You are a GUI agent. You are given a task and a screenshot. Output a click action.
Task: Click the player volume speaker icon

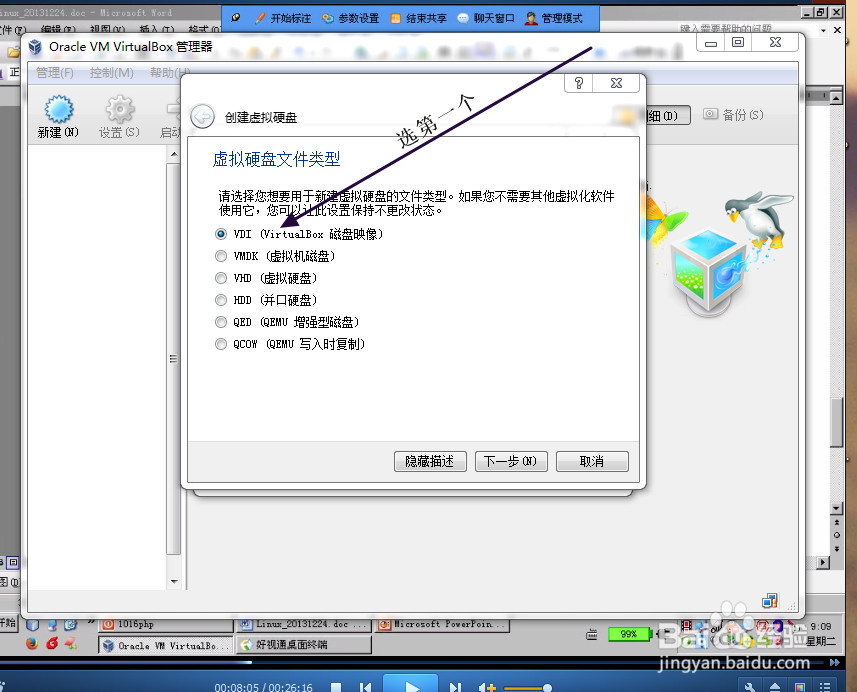[486, 687]
